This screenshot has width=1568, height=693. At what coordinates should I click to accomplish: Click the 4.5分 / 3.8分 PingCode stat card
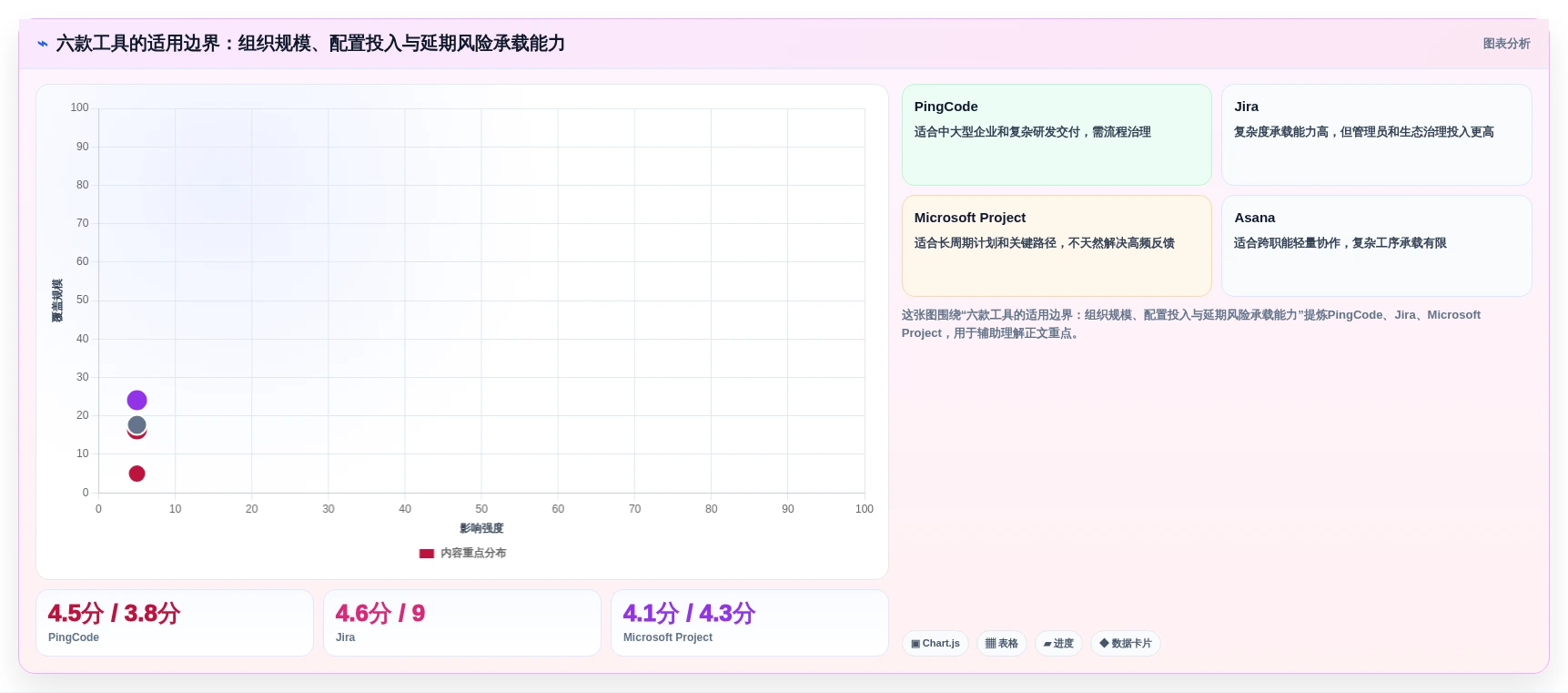click(x=175, y=623)
